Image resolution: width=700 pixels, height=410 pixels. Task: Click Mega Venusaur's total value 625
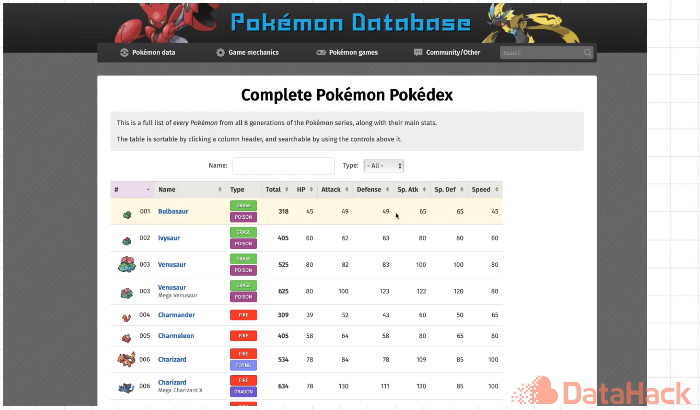(283, 291)
